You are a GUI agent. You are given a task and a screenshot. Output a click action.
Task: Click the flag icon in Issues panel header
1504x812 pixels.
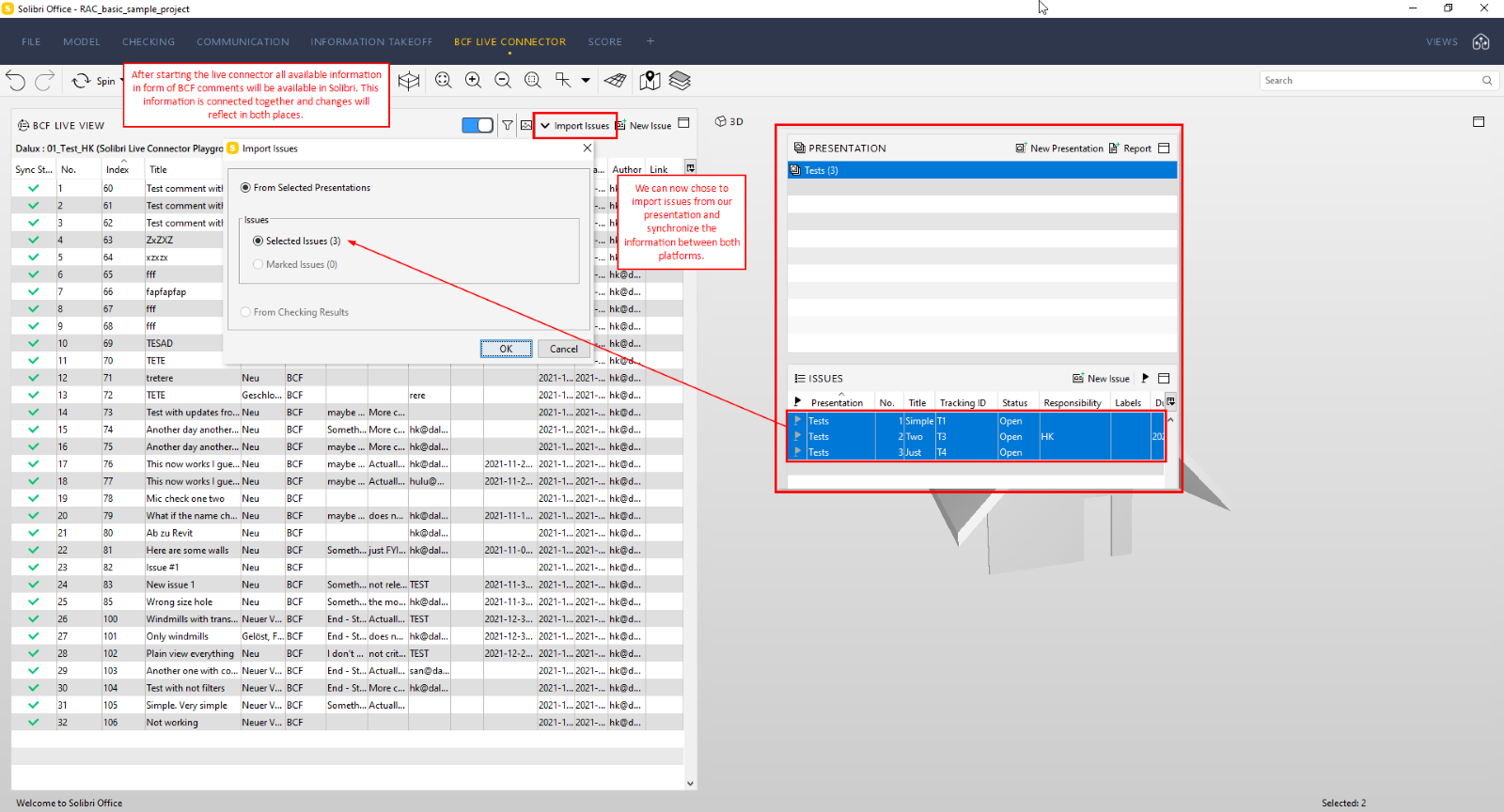[1145, 379]
